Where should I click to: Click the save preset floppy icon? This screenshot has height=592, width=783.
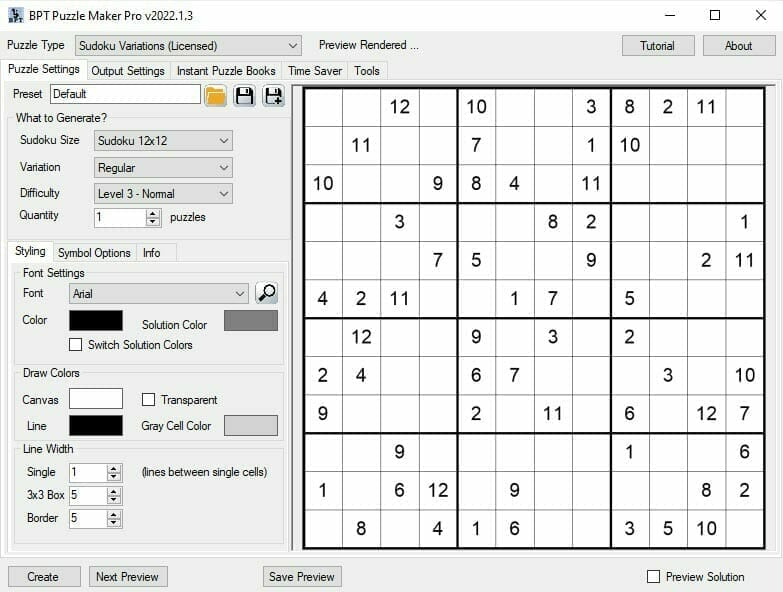tap(244, 95)
